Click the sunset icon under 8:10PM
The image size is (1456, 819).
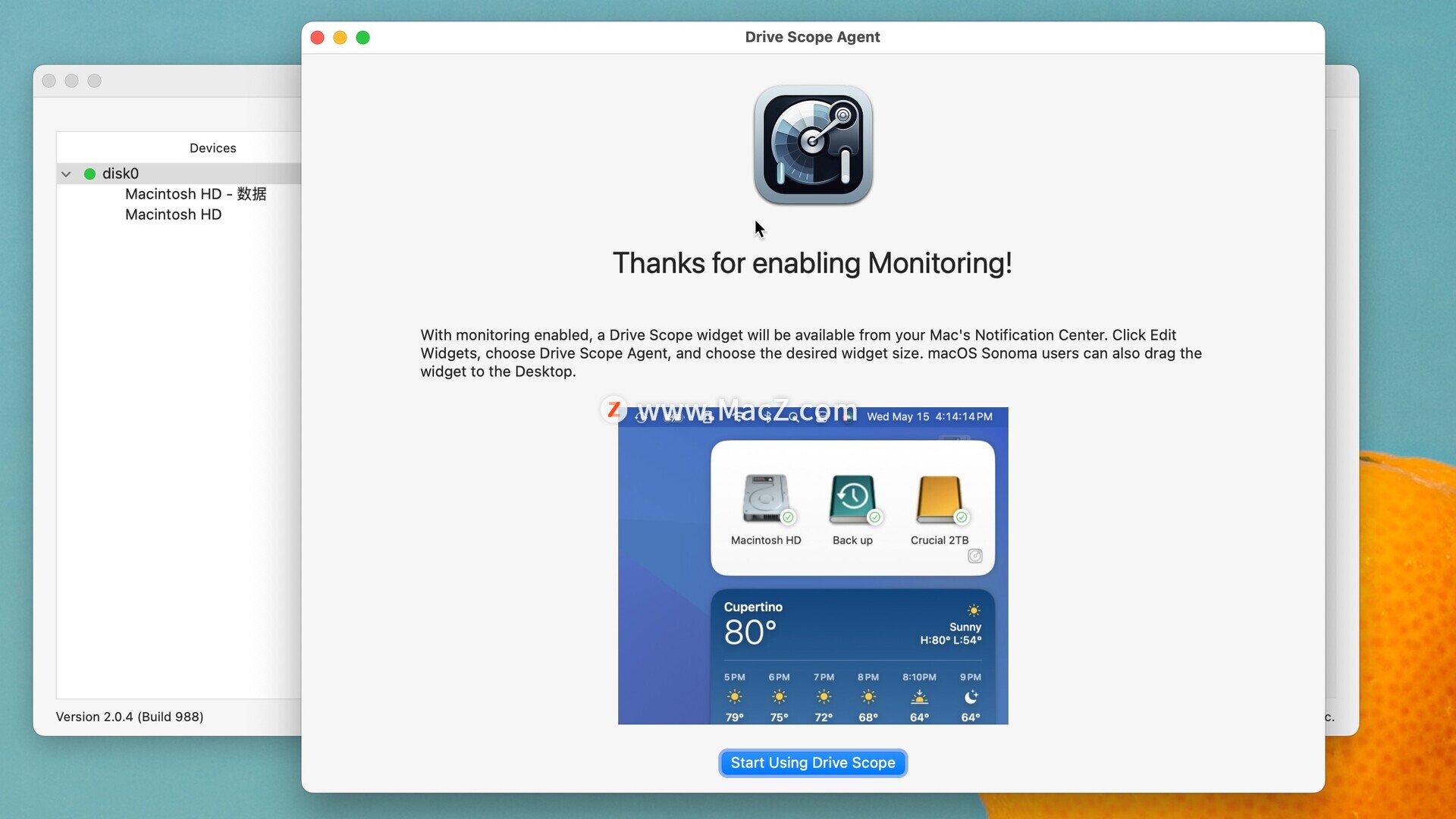pos(919,697)
